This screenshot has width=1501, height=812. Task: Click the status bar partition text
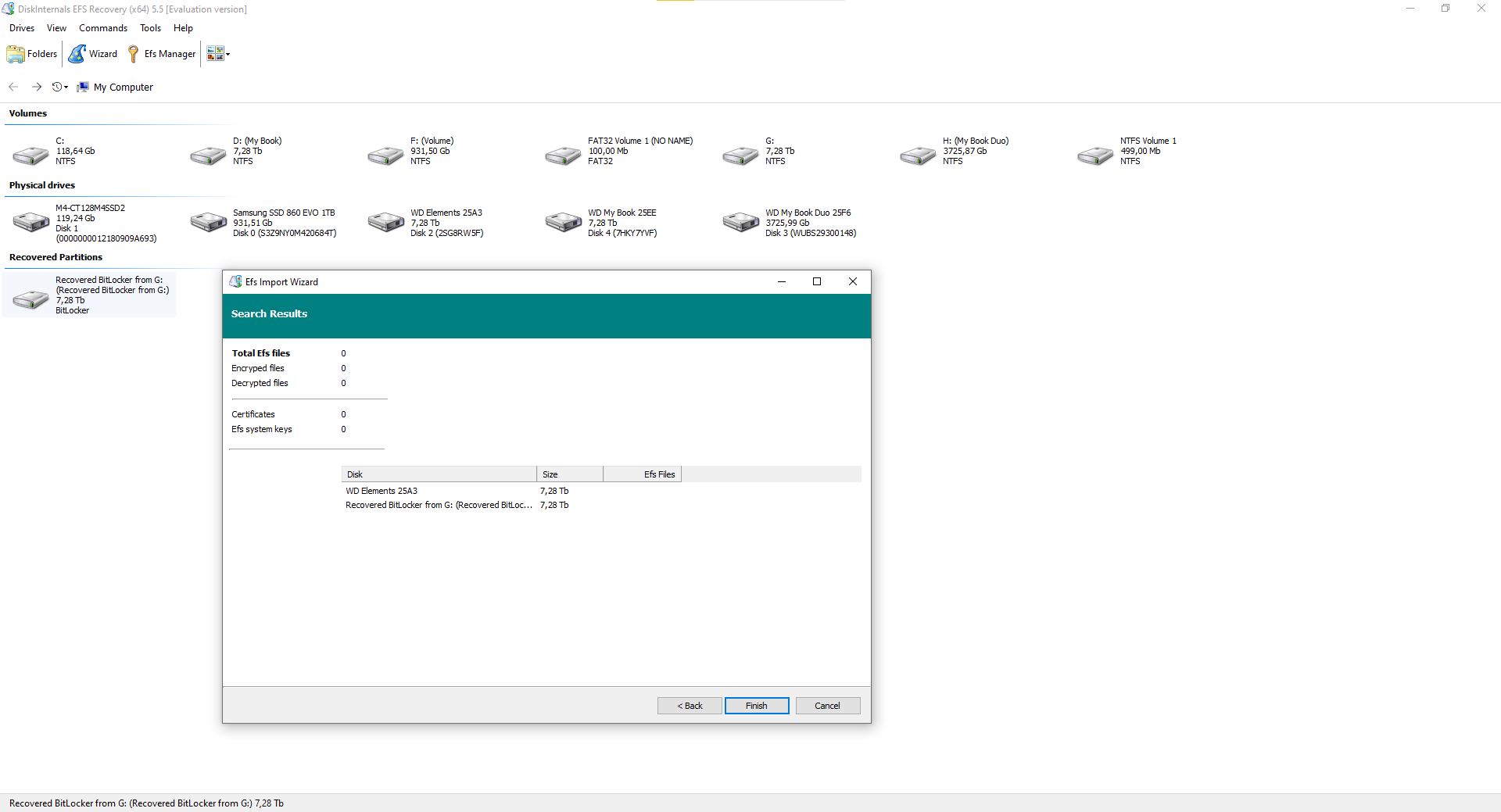pyautogui.click(x=146, y=803)
